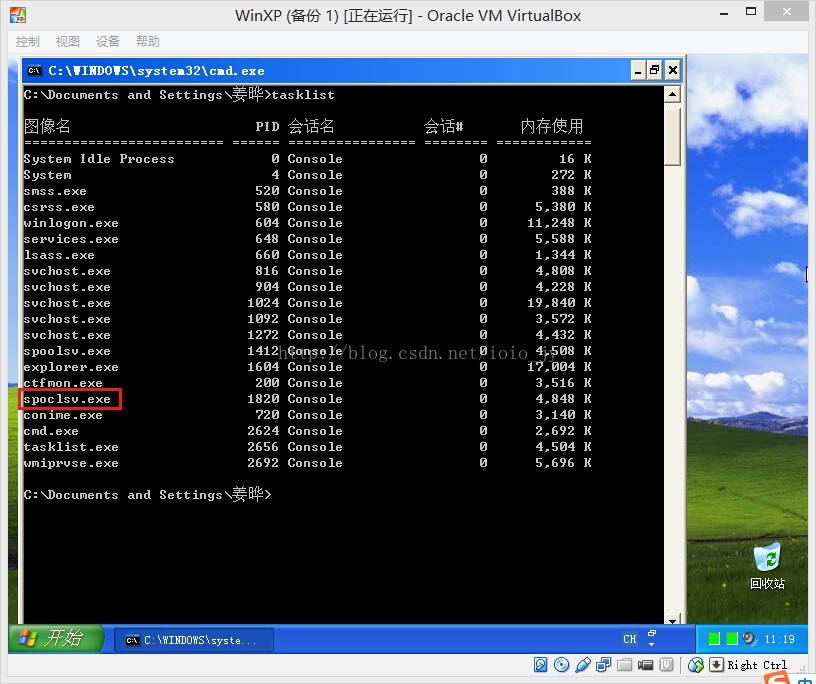This screenshot has width=816, height=684.
Task: Minimize the VirtualBox window
Action: tap(724, 13)
